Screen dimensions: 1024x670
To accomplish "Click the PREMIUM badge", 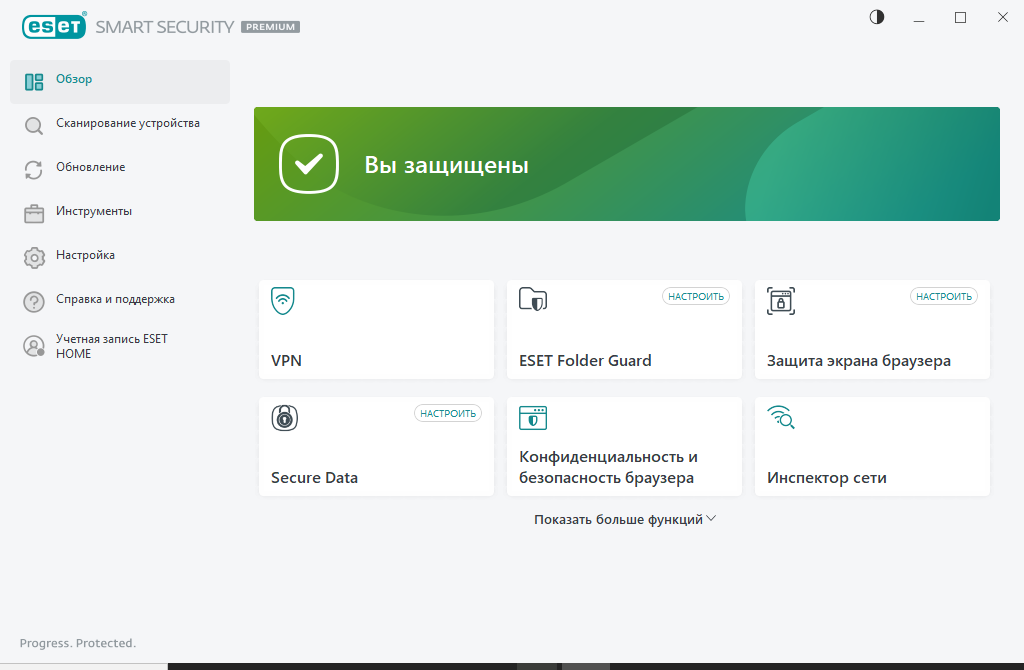I will point(270,27).
